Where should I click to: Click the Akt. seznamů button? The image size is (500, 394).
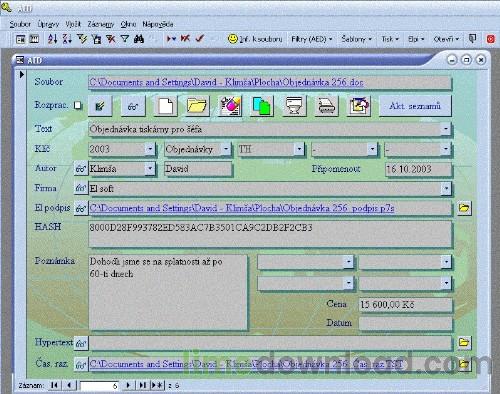coord(415,106)
